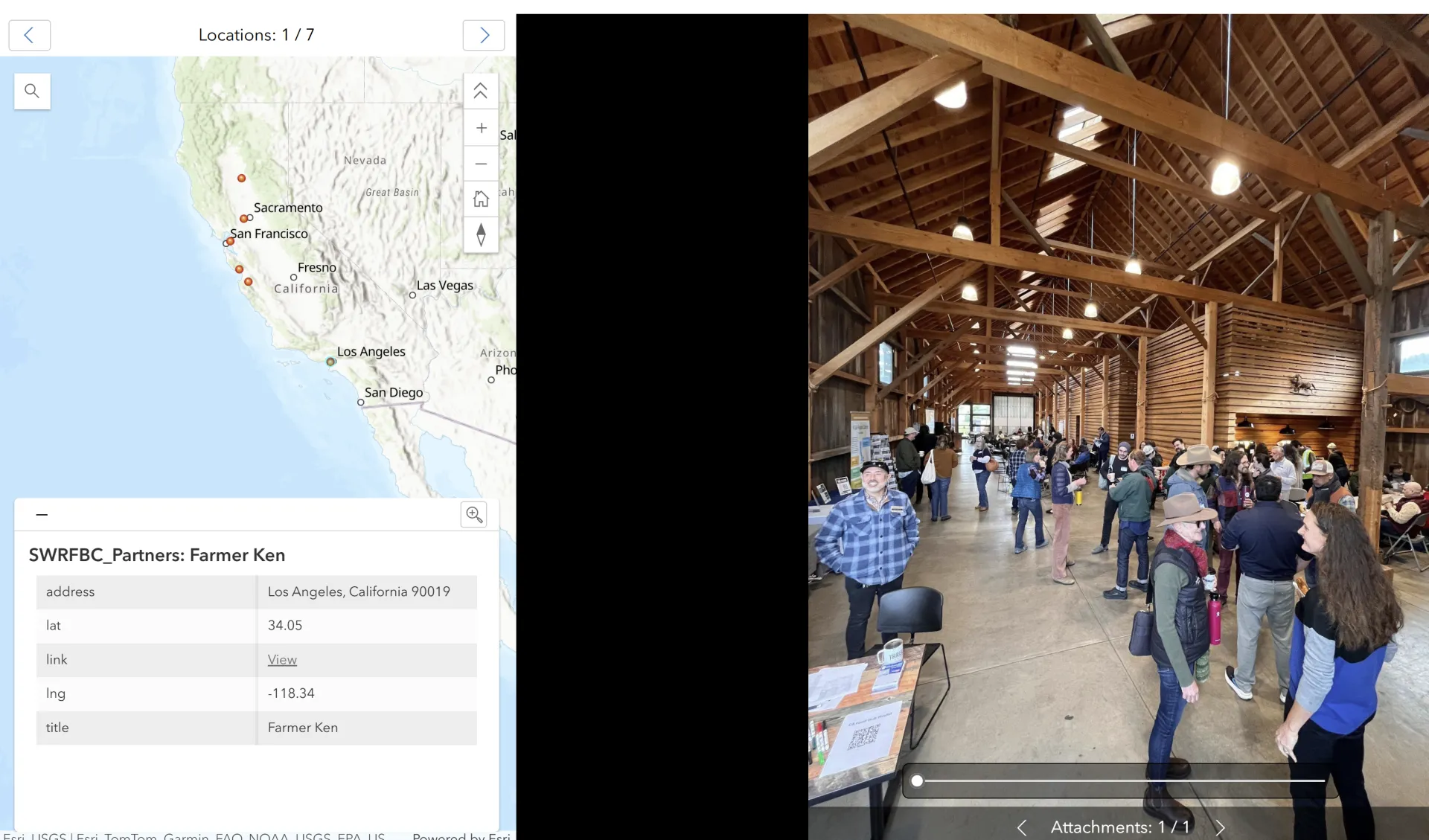The height and width of the screenshot is (840, 1429).
Task: Zoom out of the map
Action: (481, 164)
